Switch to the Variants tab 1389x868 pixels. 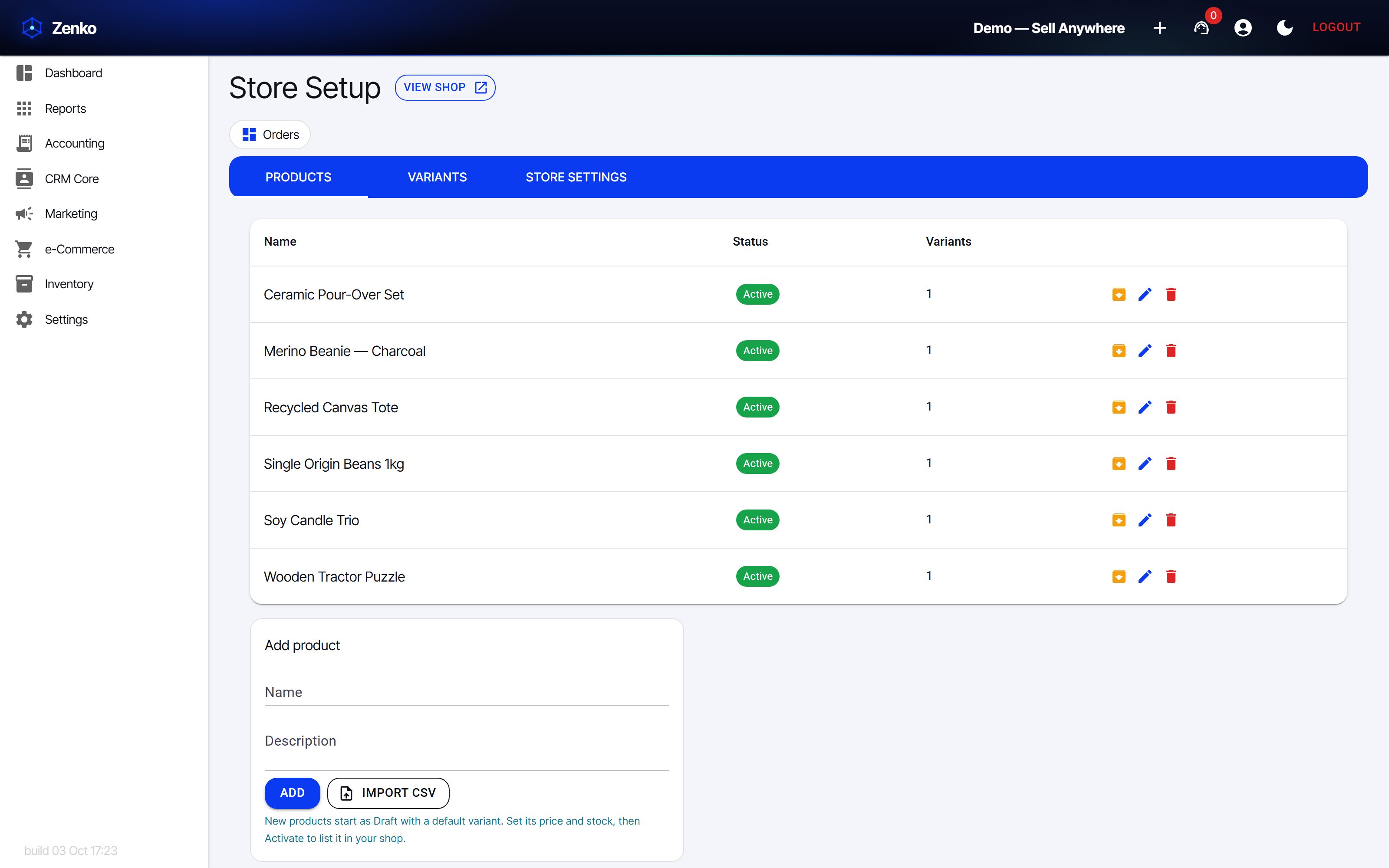coord(437,177)
